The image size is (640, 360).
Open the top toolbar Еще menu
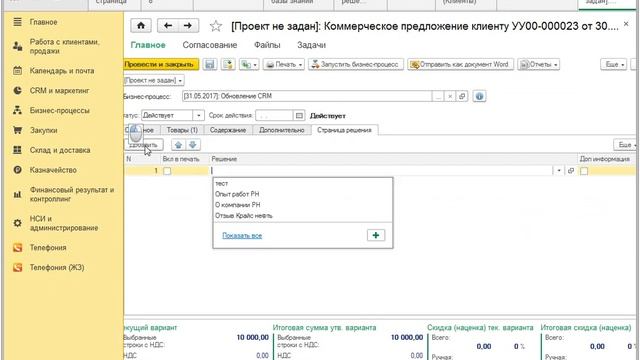click(613, 64)
